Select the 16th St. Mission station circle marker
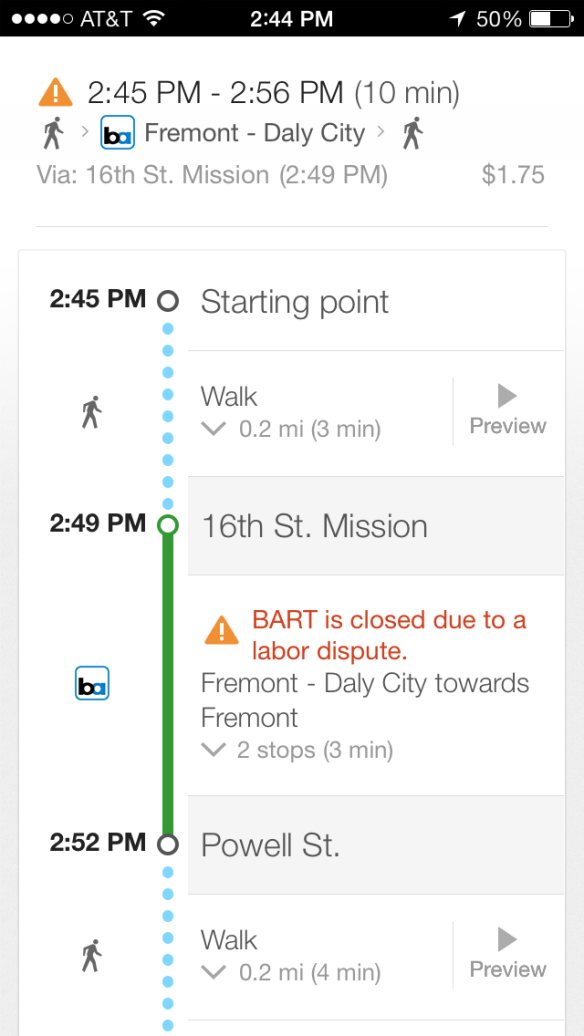Image resolution: width=584 pixels, height=1036 pixels. [x=168, y=524]
